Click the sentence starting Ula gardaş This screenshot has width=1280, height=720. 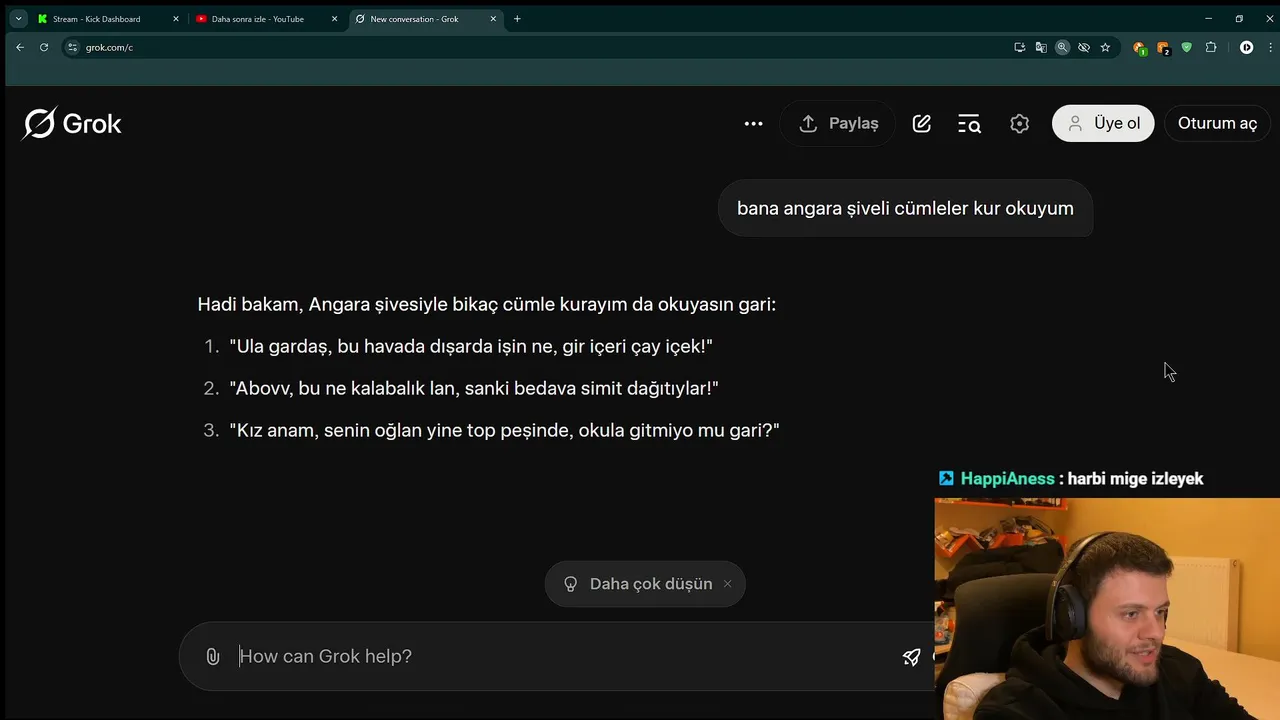(x=471, y=346)
